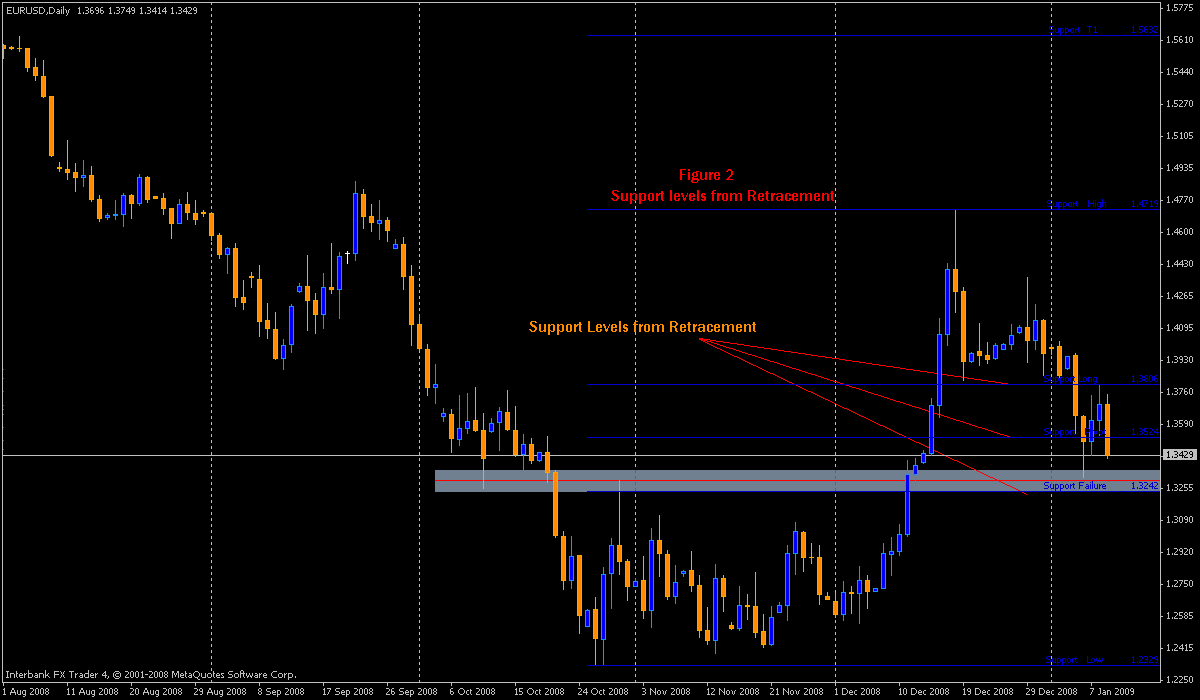
Task: Click the '29 Dec 2008' date label
Action: tap(1050, 692)
